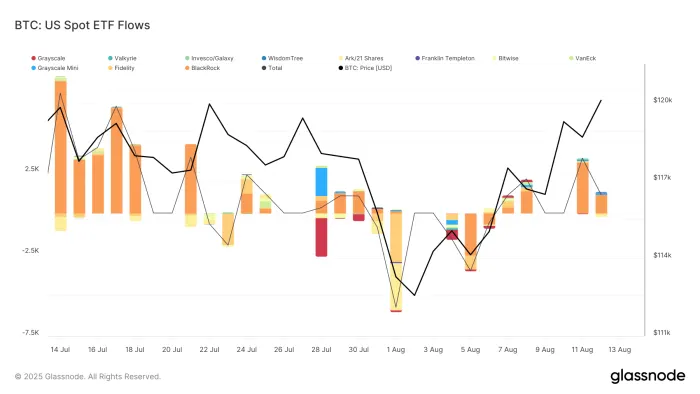Toggle the Valkyrie legend series

122,58
